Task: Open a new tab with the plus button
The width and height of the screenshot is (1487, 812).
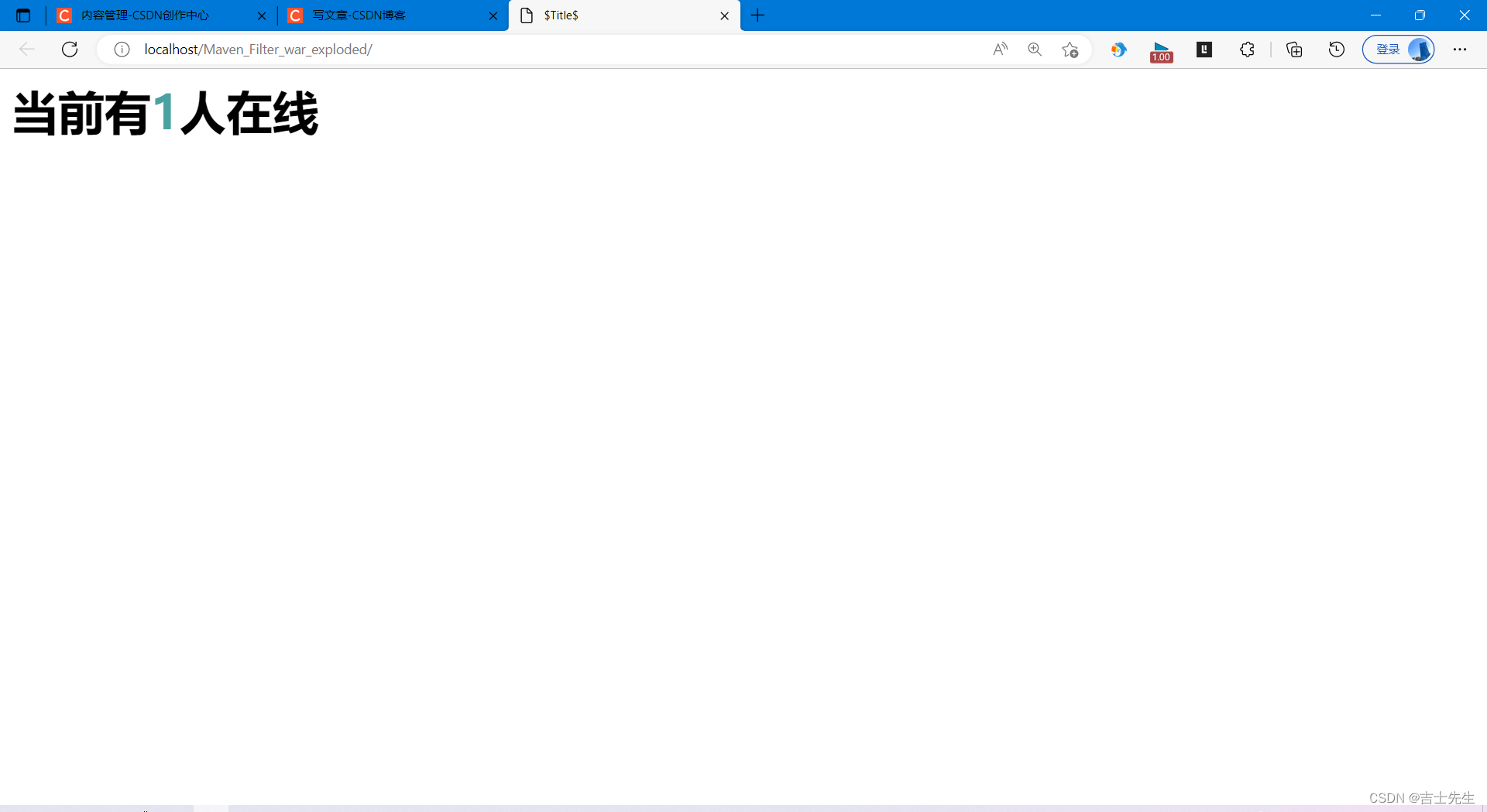Action: point(758,15)
